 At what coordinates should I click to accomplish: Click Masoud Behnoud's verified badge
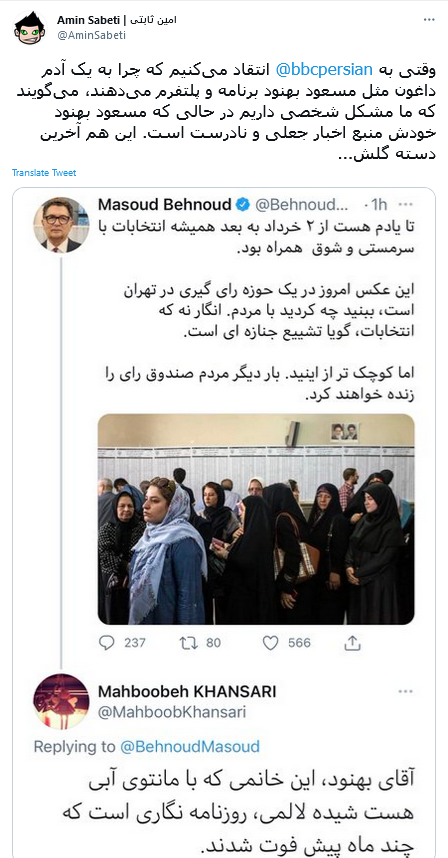point(243,205)
